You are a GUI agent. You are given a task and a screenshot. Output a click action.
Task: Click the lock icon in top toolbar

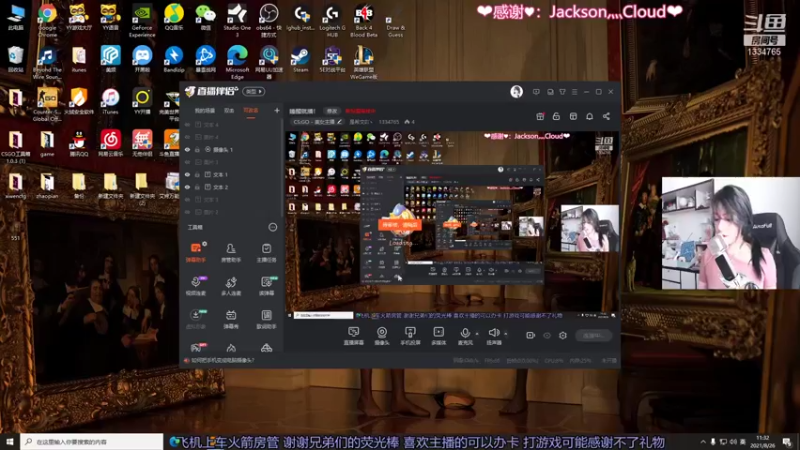556,116
